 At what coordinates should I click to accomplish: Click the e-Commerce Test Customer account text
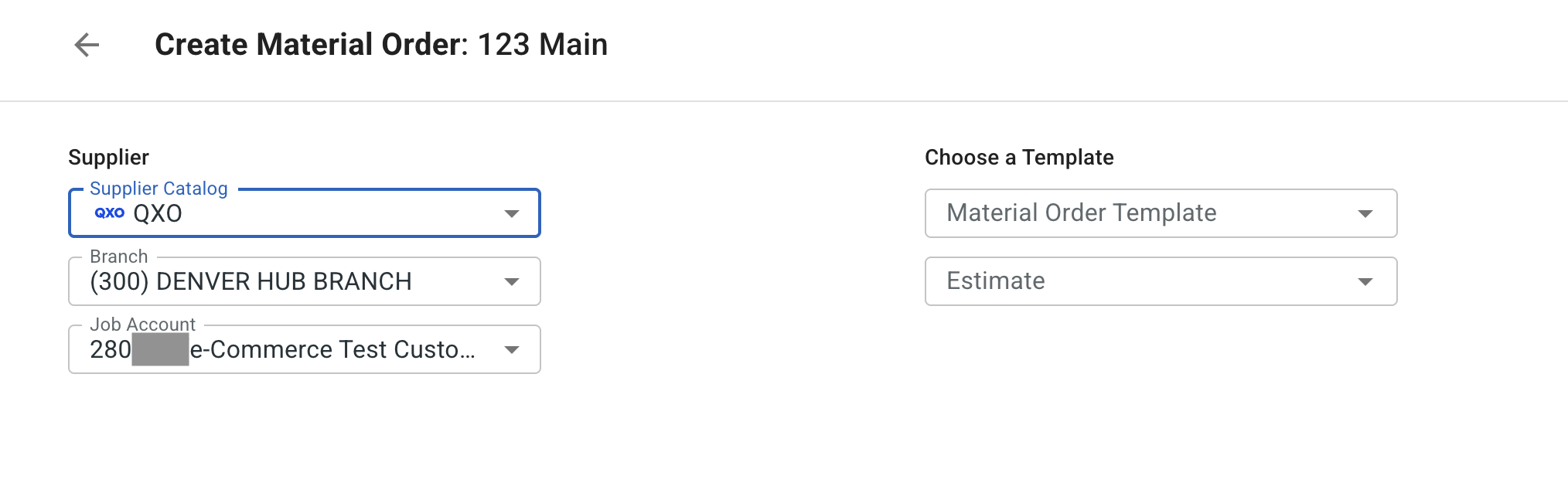tap(332, 349)
